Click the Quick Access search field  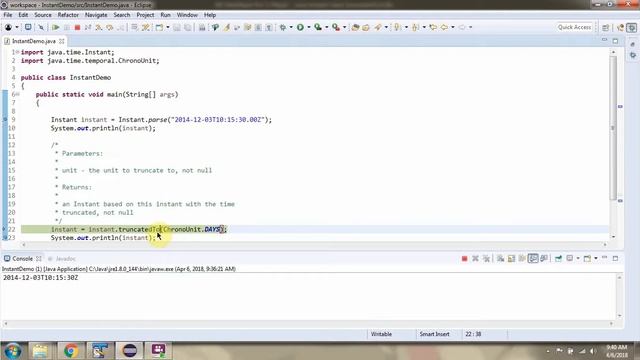pos(574,27)
